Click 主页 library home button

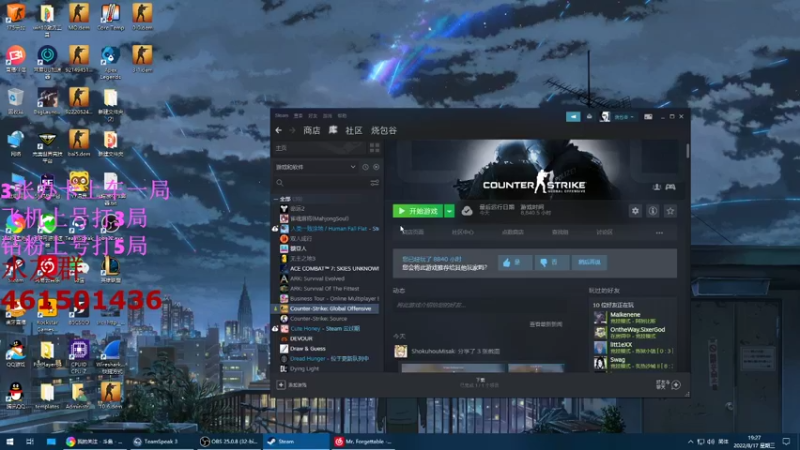pyautogui.click(x=320, y=148)
